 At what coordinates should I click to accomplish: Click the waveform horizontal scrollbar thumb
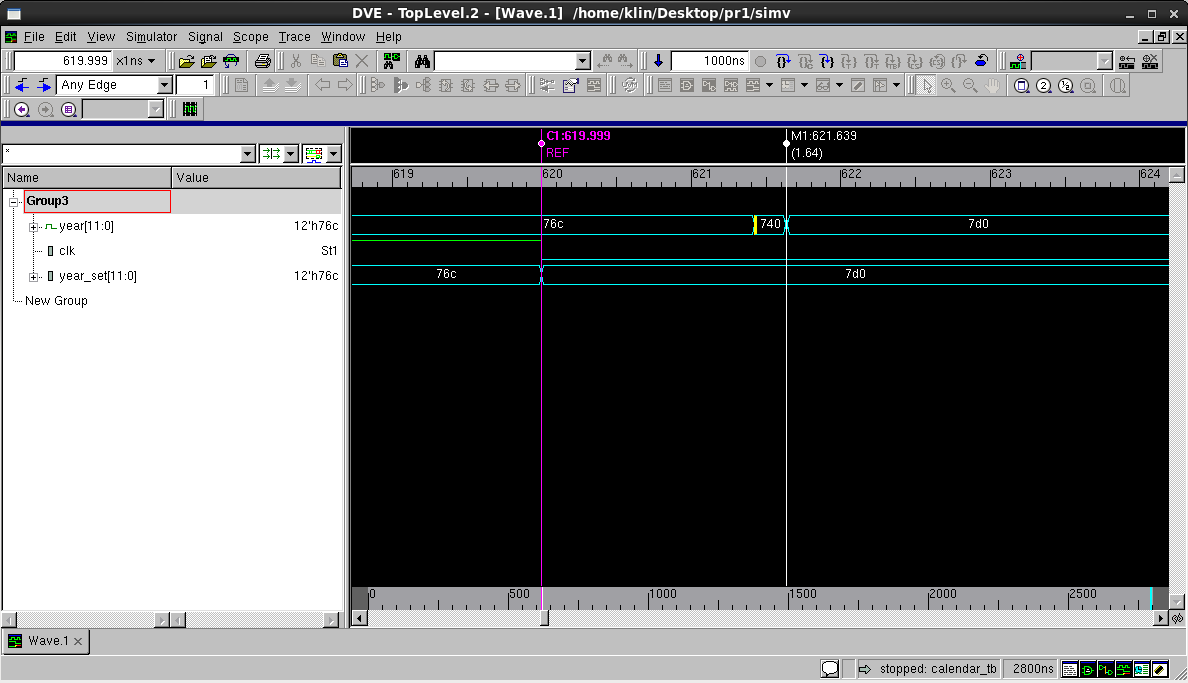pyautogui.click(x=544, y=619)
